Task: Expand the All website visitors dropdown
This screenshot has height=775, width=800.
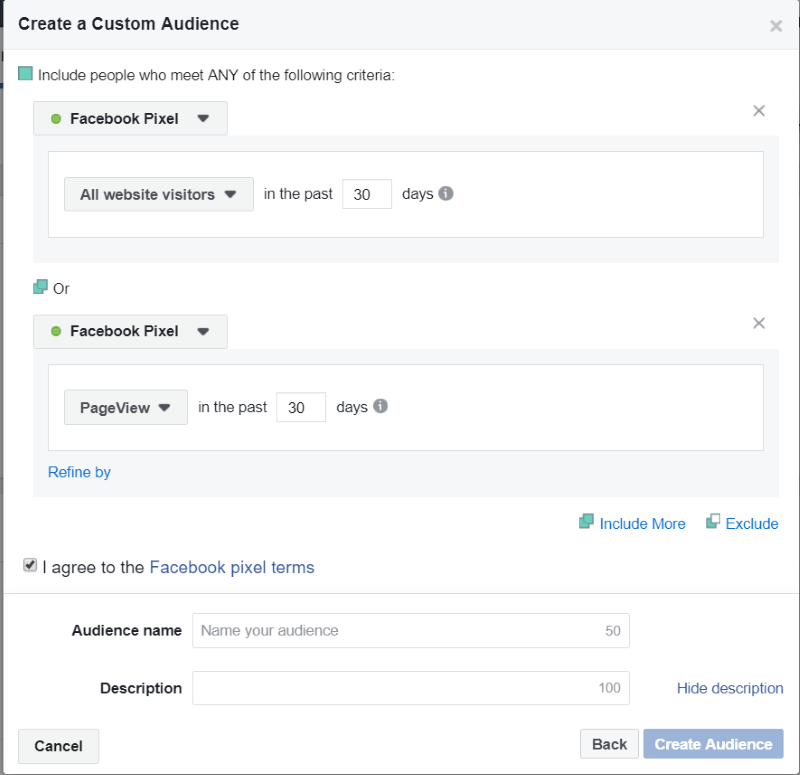Action: (159, 194)
